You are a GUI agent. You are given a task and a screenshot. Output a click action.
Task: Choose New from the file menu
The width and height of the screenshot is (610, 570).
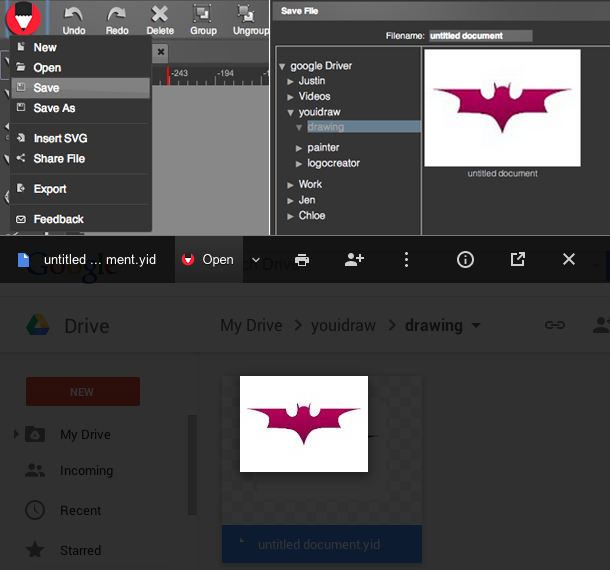tap(81, 47)
